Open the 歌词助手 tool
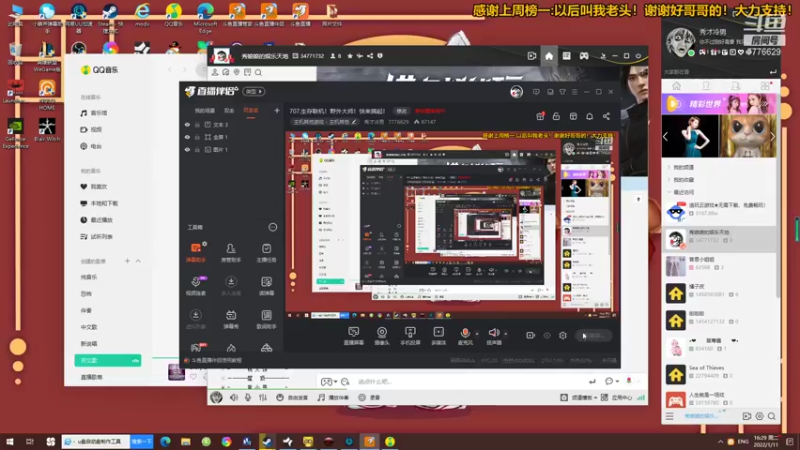The width and height of the screenshot is (800, 450). pos(266,319)
